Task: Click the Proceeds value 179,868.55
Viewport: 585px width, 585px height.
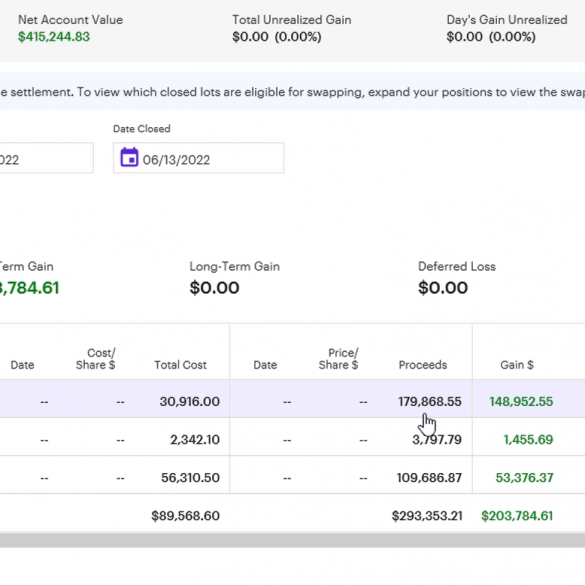Action: 430,401
